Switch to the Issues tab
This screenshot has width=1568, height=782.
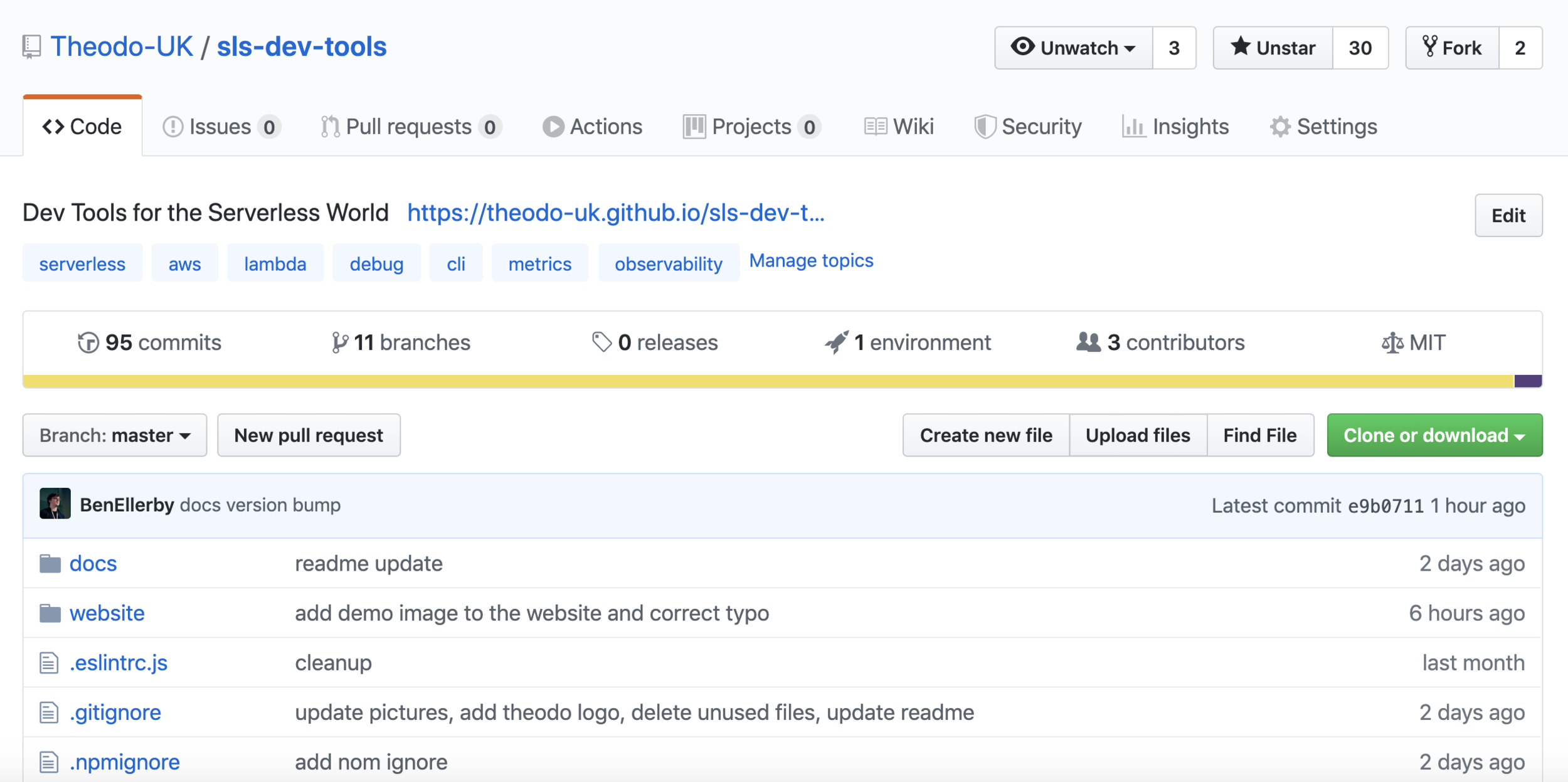pyautogui.click(x=221, y=127)
